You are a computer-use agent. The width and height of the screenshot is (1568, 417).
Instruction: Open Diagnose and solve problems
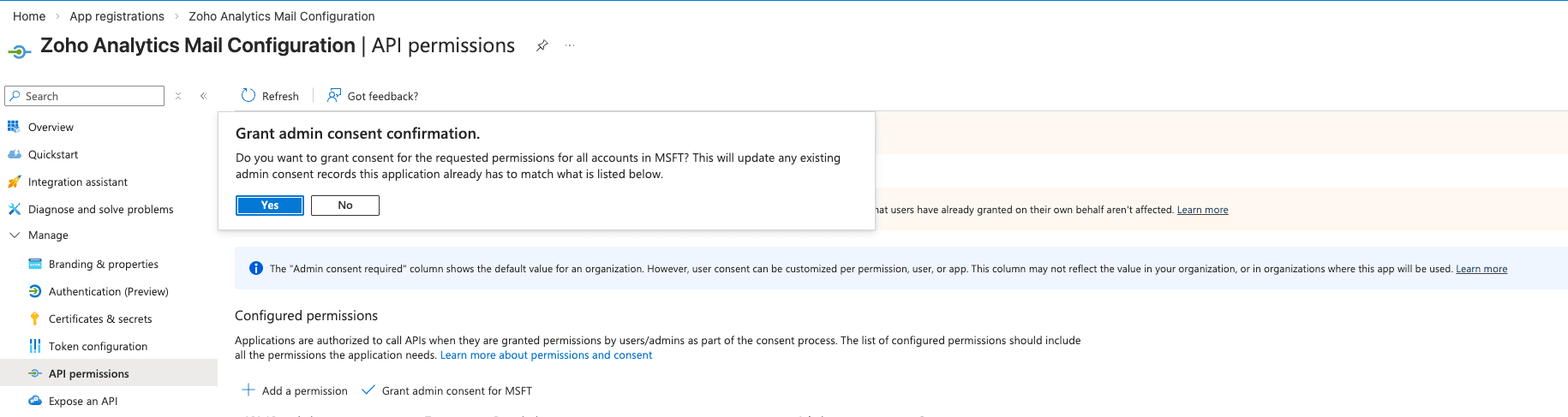(x=100, y=209)
